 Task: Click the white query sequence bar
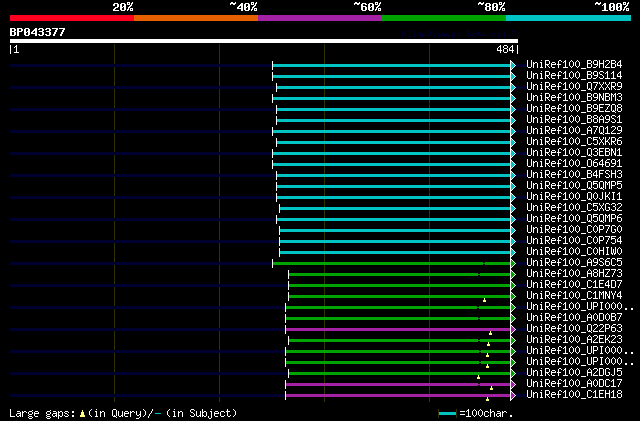(x=264, y=41)
